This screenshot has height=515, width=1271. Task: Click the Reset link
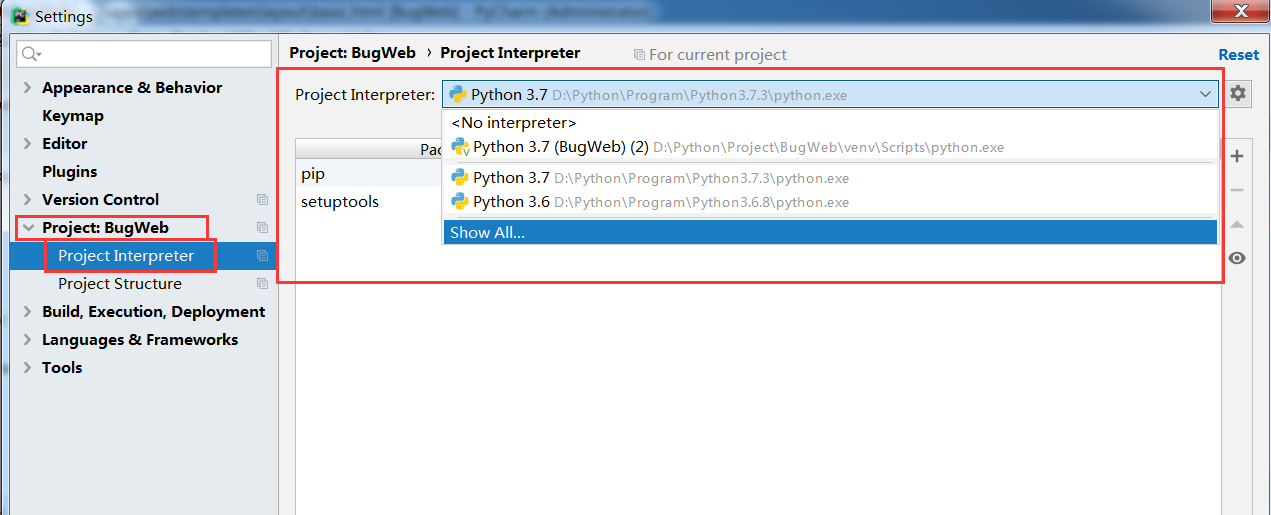1238,55
